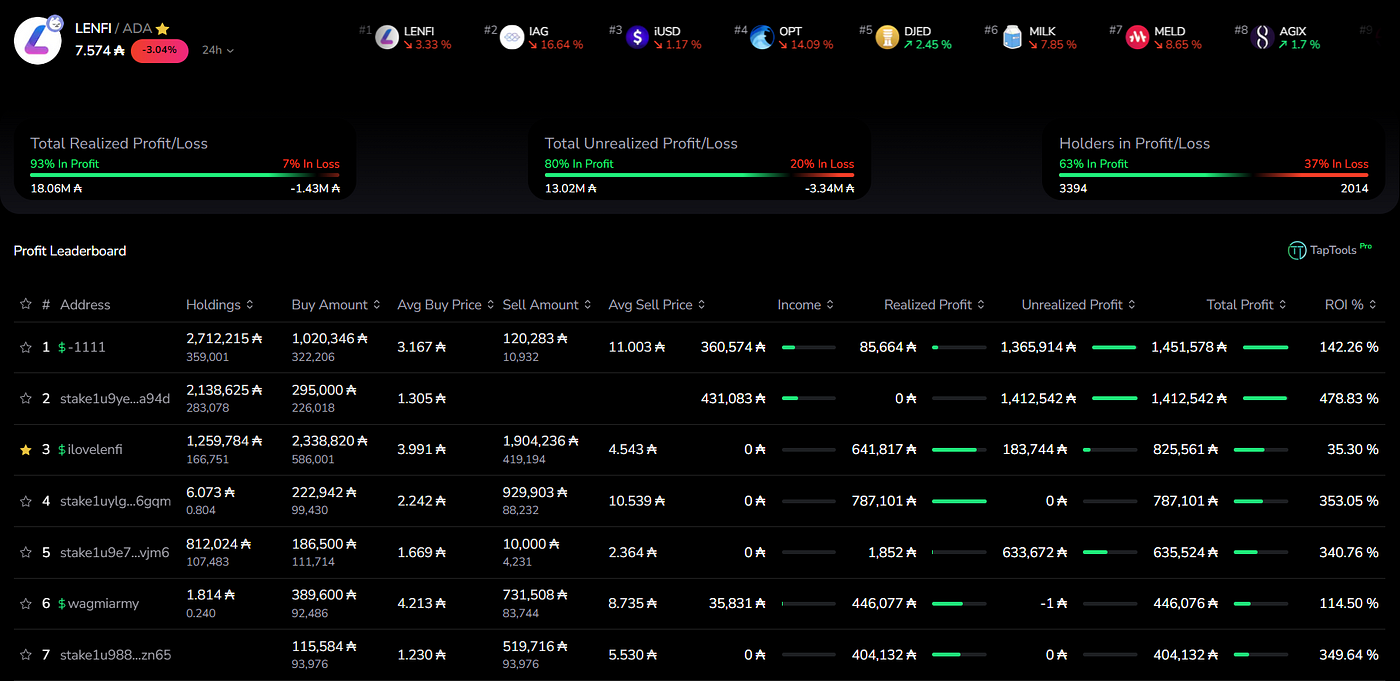Viewport: 1400px width, 681px height.
Task: Click the 37% In Loss holders label
Action: tap(1336, 164)
